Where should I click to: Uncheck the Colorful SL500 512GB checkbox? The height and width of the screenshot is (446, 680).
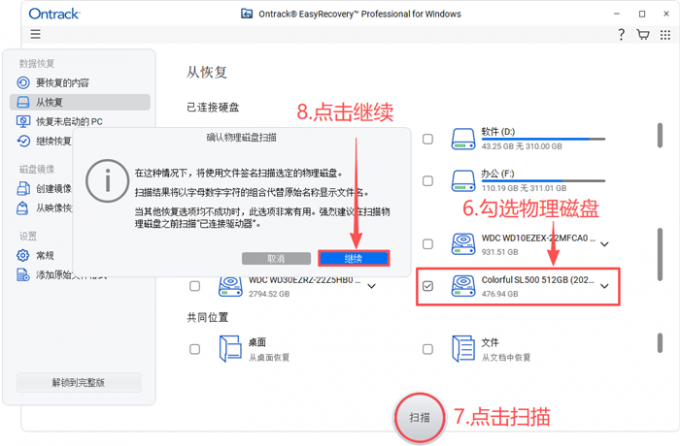point(428,286)
